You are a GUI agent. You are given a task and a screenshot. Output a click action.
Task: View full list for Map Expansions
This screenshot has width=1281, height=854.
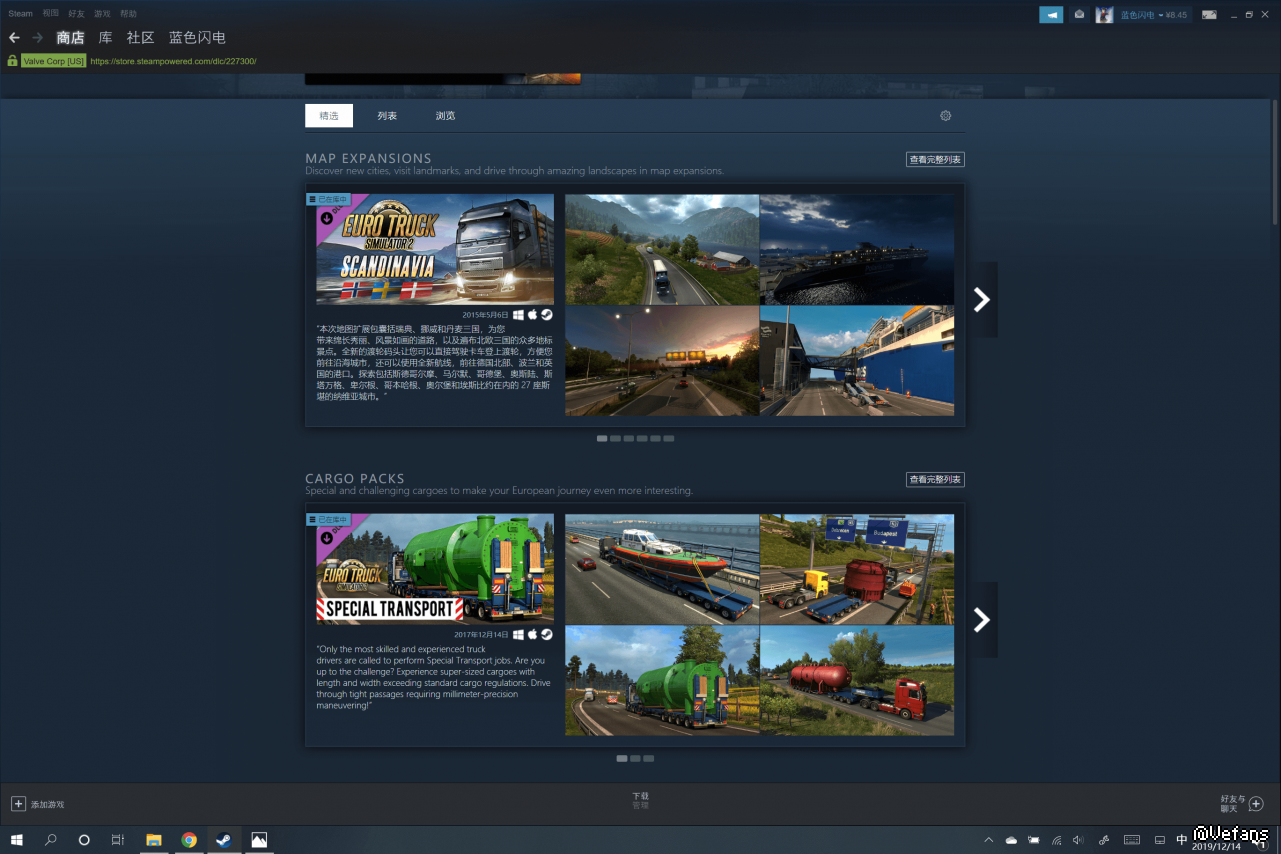[x=935, y=160]
